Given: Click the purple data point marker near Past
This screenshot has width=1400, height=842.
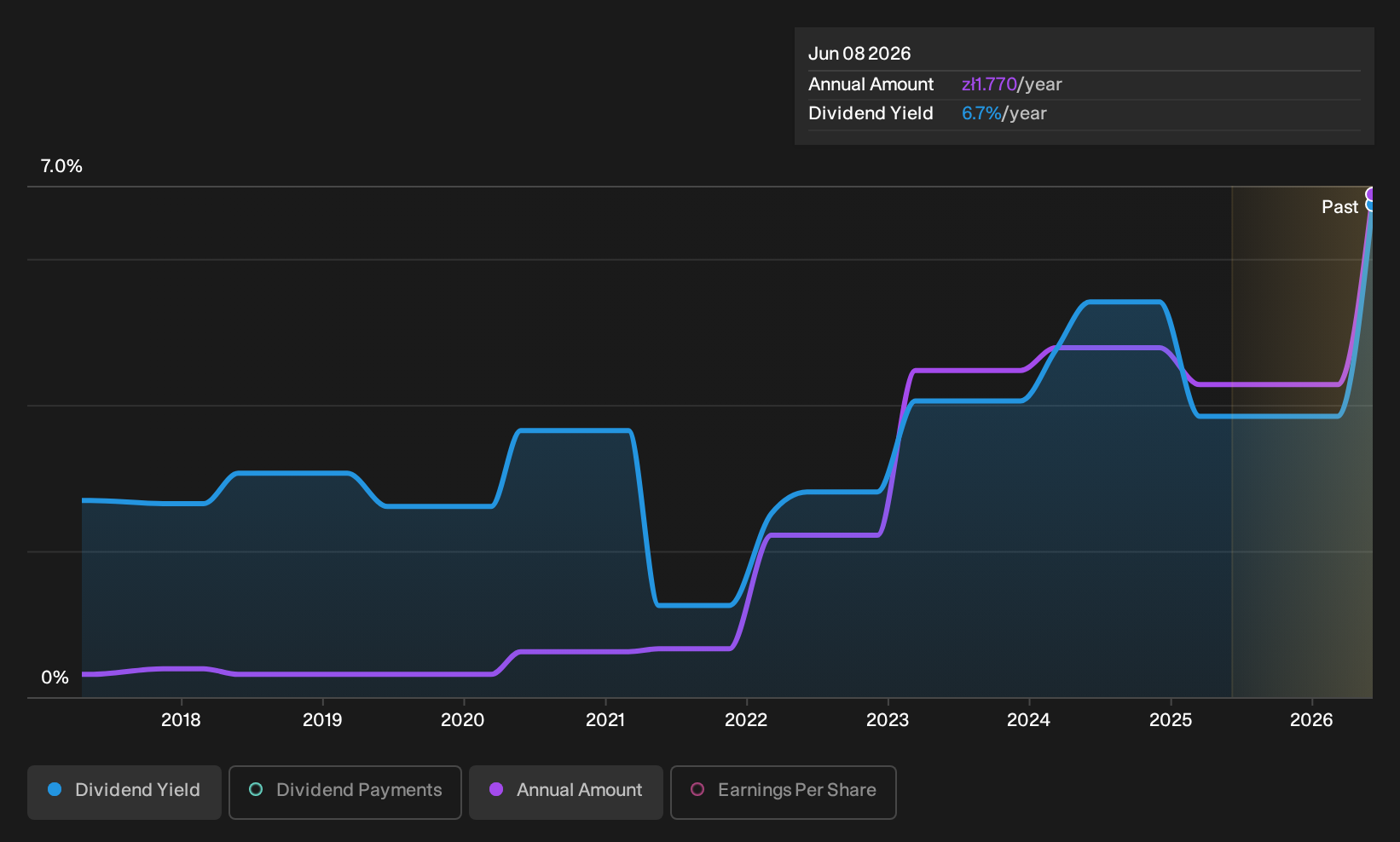Looking at the screenshot, I should click(x=1371, y=194).
